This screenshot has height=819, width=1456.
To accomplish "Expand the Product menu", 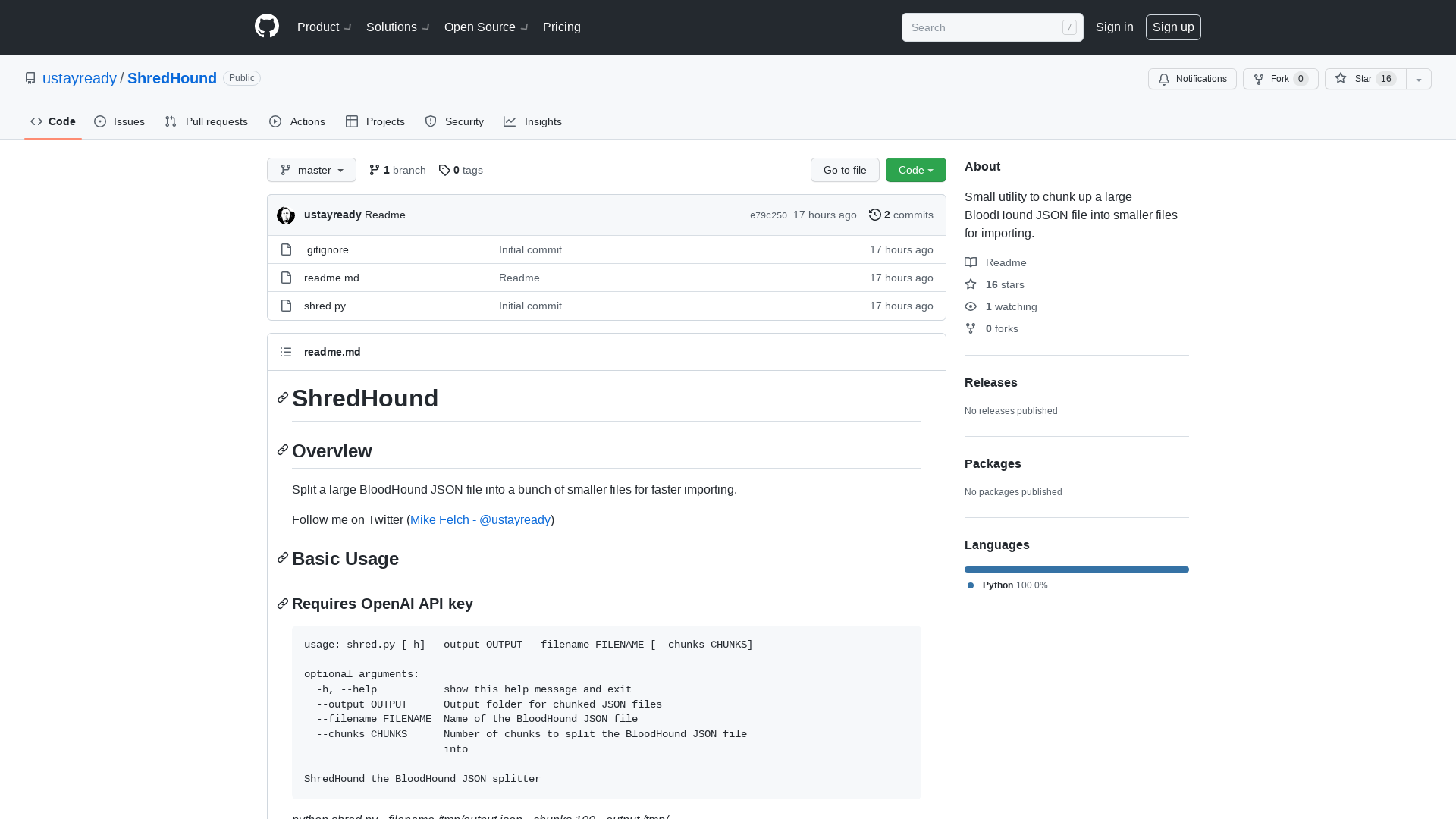I will pyautogui.click(x=324, y=27).
